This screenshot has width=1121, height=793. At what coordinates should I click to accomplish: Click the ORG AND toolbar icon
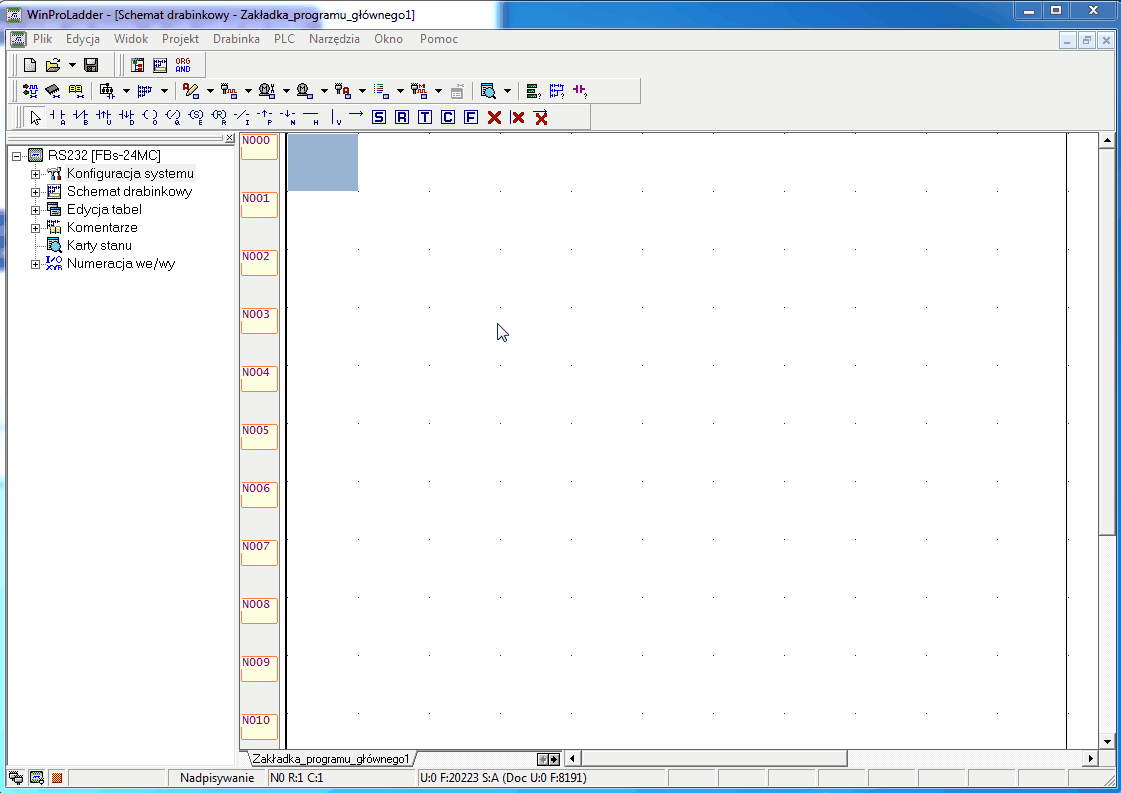point(183,65)
